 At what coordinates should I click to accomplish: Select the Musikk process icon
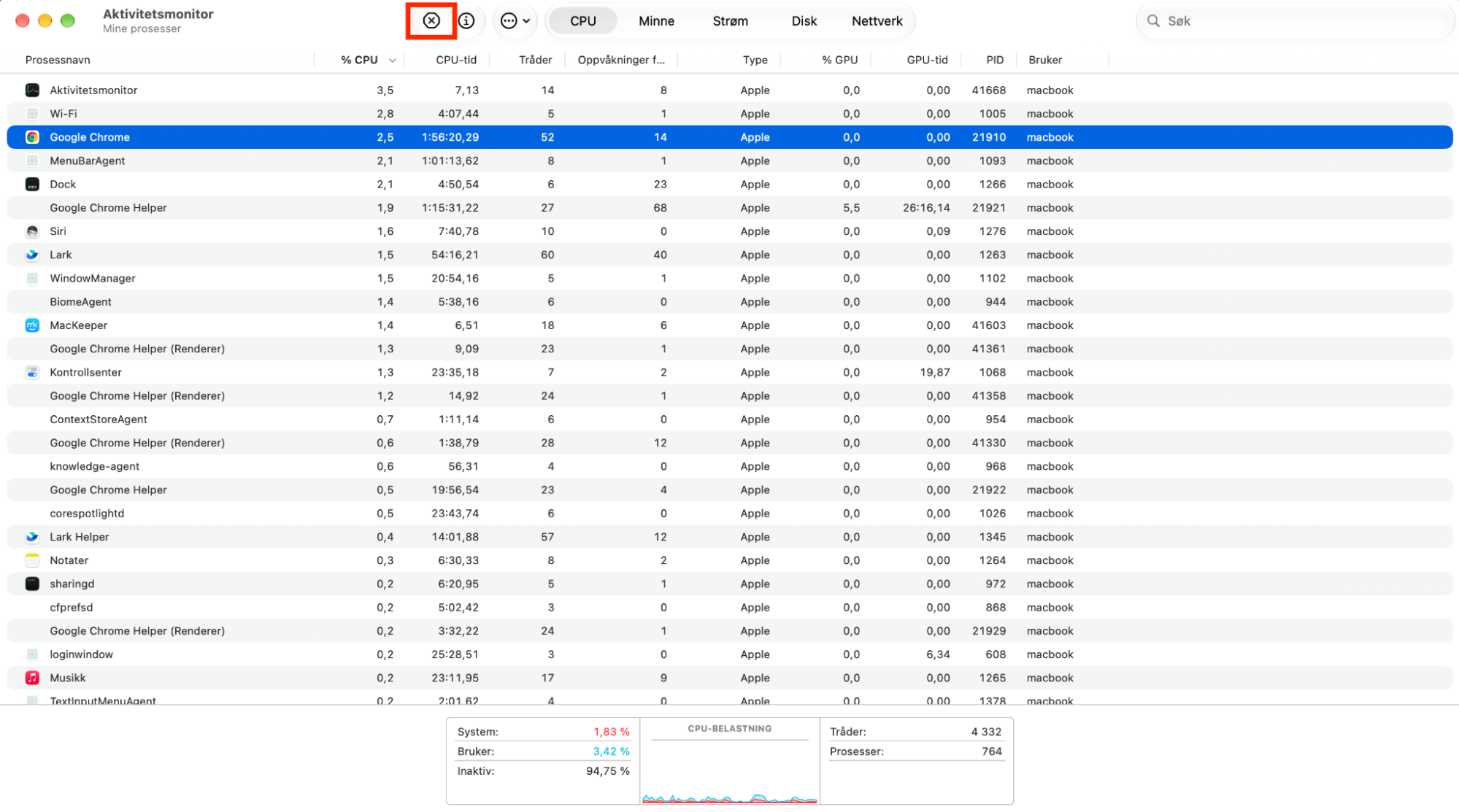[x=32, y=677]
